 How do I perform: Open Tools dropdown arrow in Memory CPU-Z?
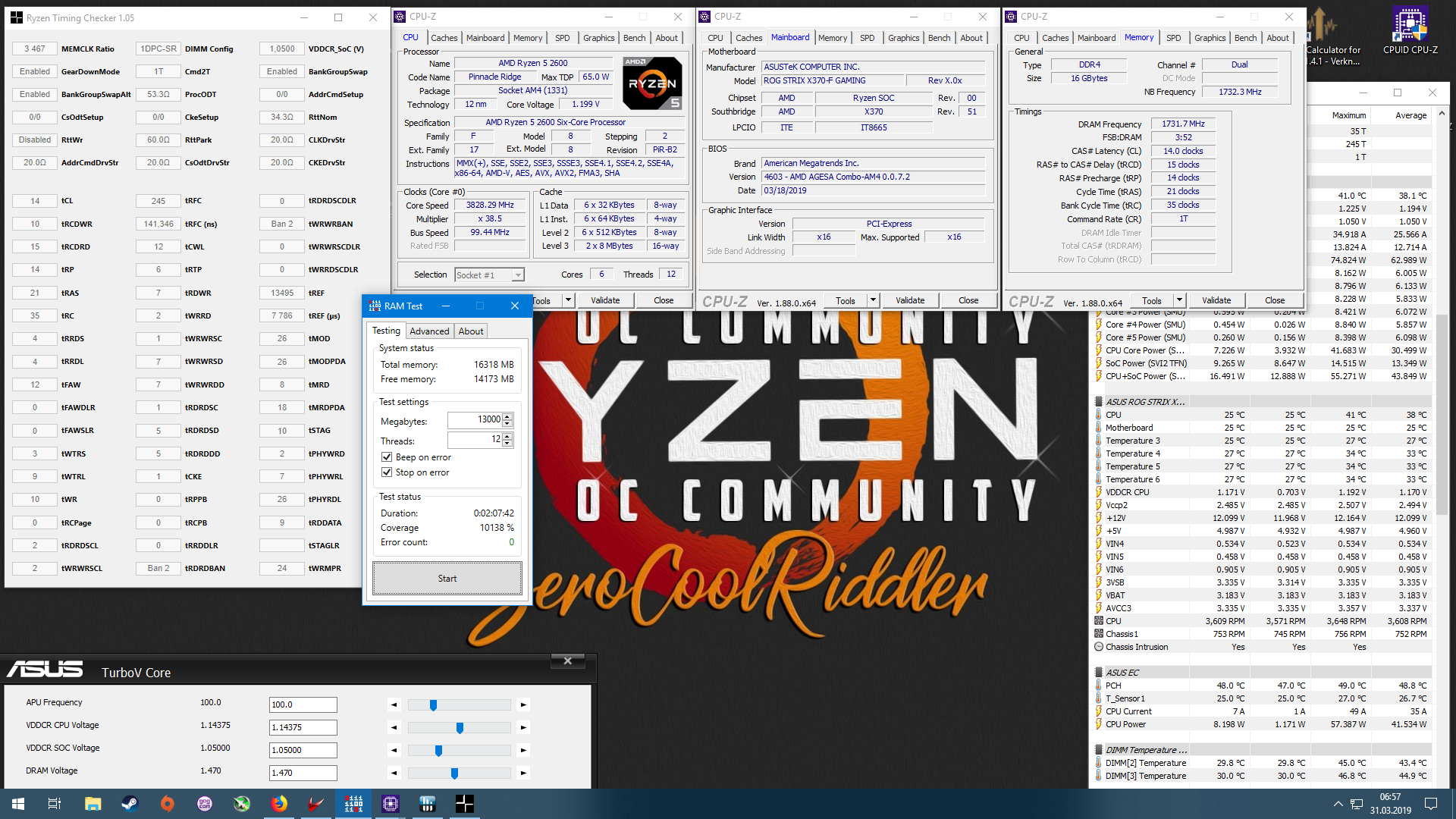(1179, 300)
